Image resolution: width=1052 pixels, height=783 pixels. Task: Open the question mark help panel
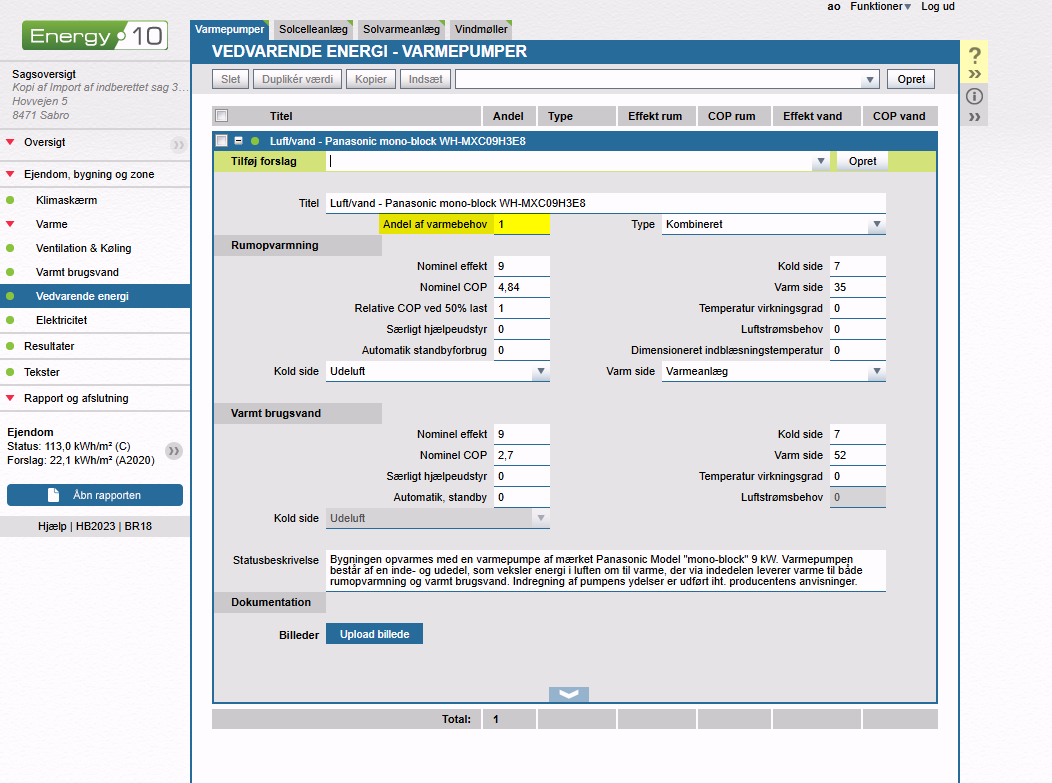click(975, 57)
